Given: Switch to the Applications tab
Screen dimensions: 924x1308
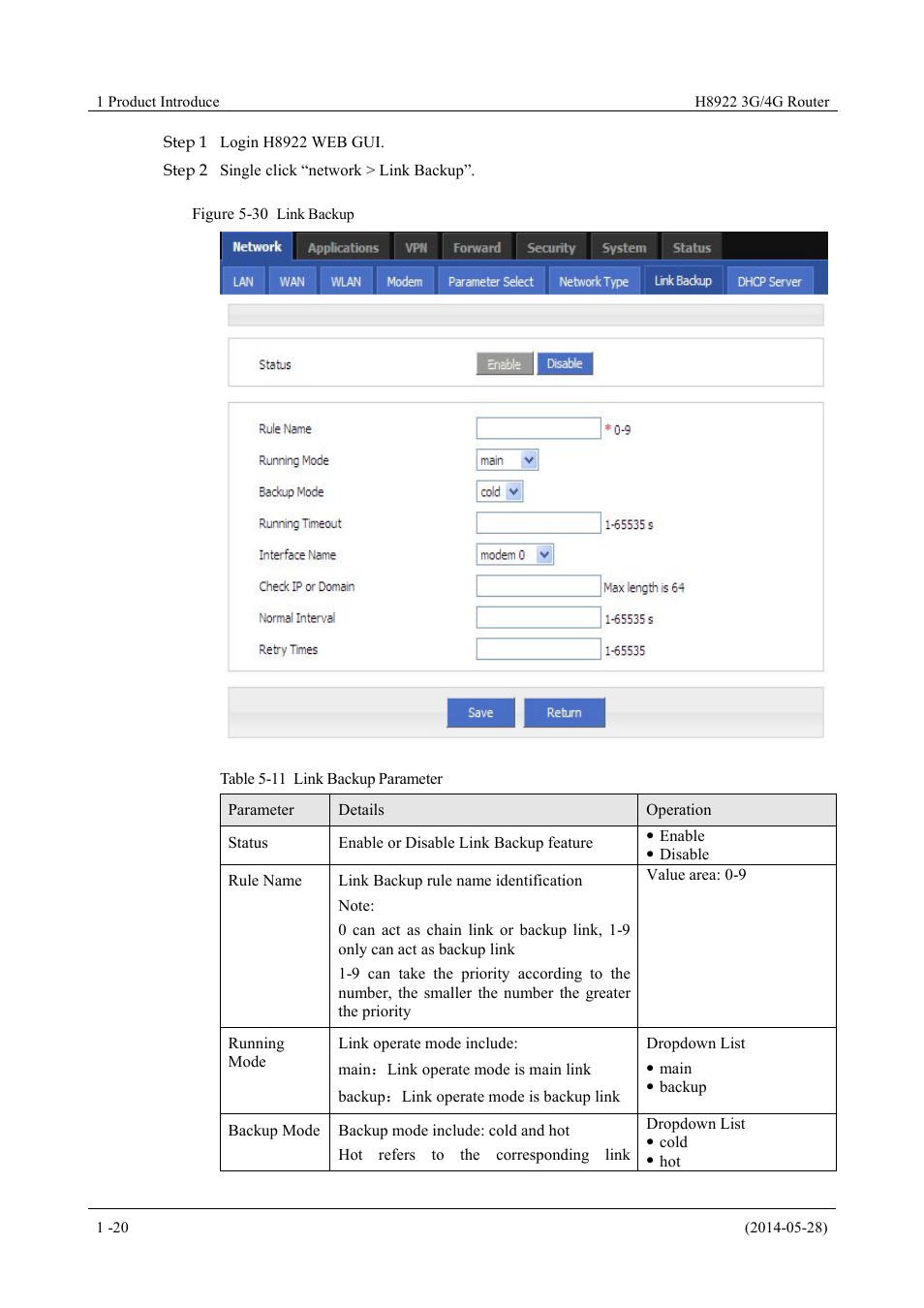Looking at the screenshot, I should 343,248.
